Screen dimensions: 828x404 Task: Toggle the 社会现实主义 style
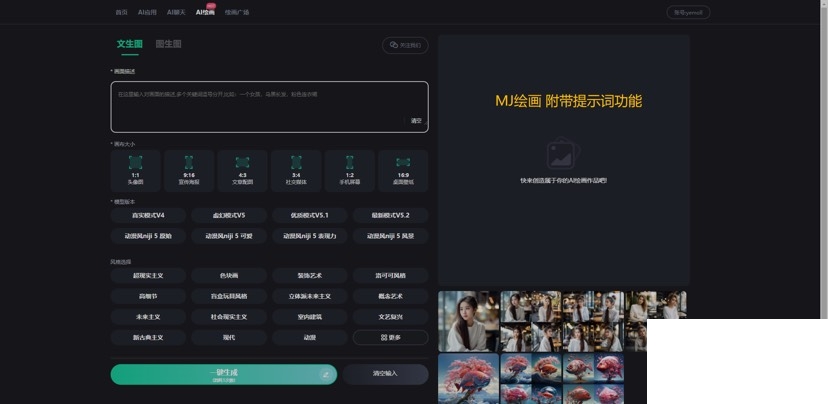pyautogui.click(x=229, y=317)
